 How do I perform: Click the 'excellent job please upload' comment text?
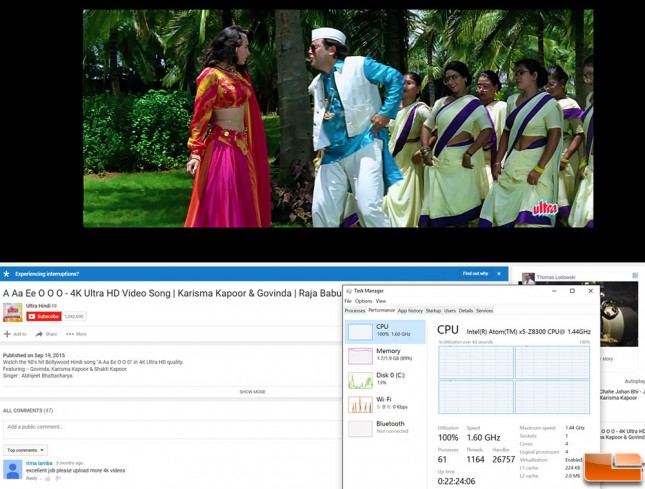76,470
